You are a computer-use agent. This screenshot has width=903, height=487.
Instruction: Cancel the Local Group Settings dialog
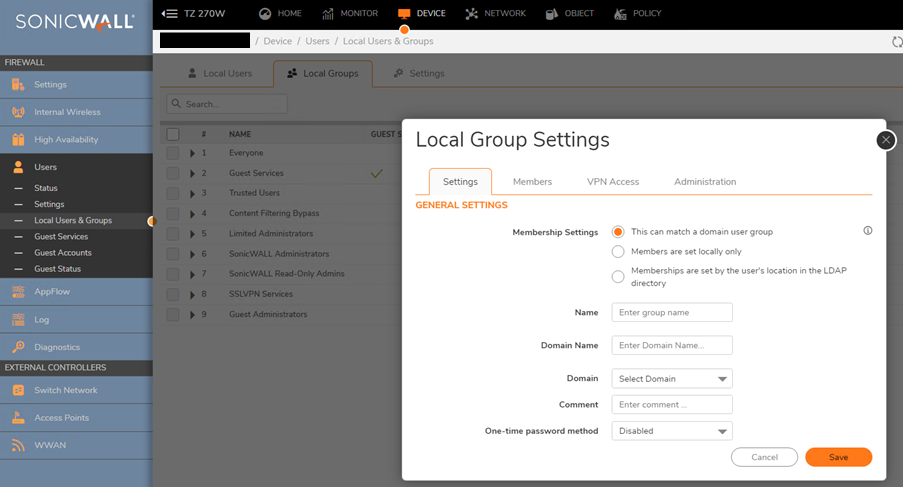pyautogui.click(x=764, y=457)
